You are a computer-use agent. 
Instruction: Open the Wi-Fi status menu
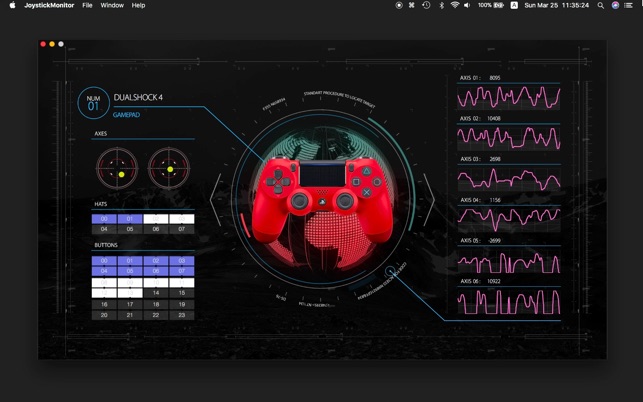click(454, 5)
